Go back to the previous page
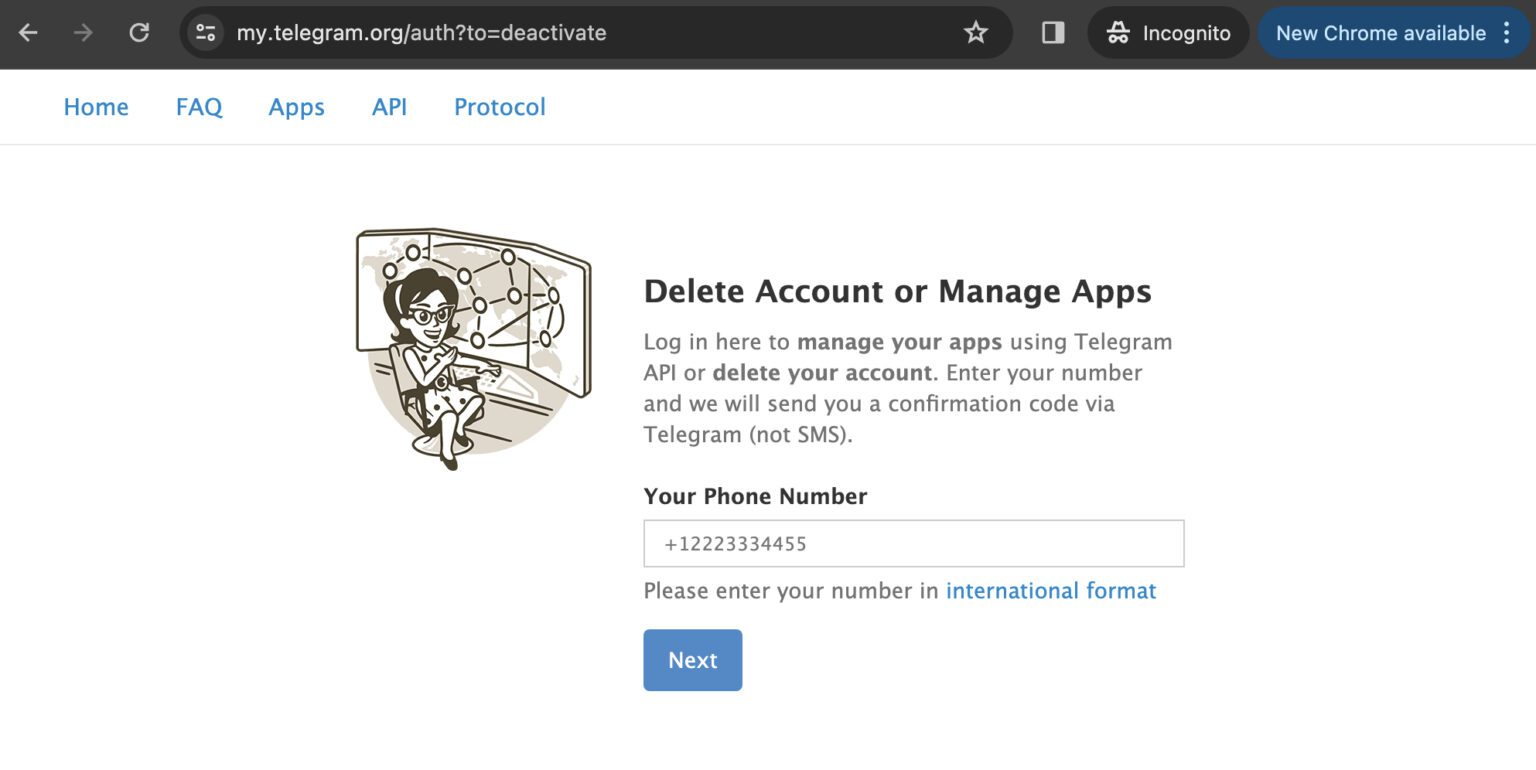Screen dimensions: 1536x770 pyautogui.click(x=28, y=33)
